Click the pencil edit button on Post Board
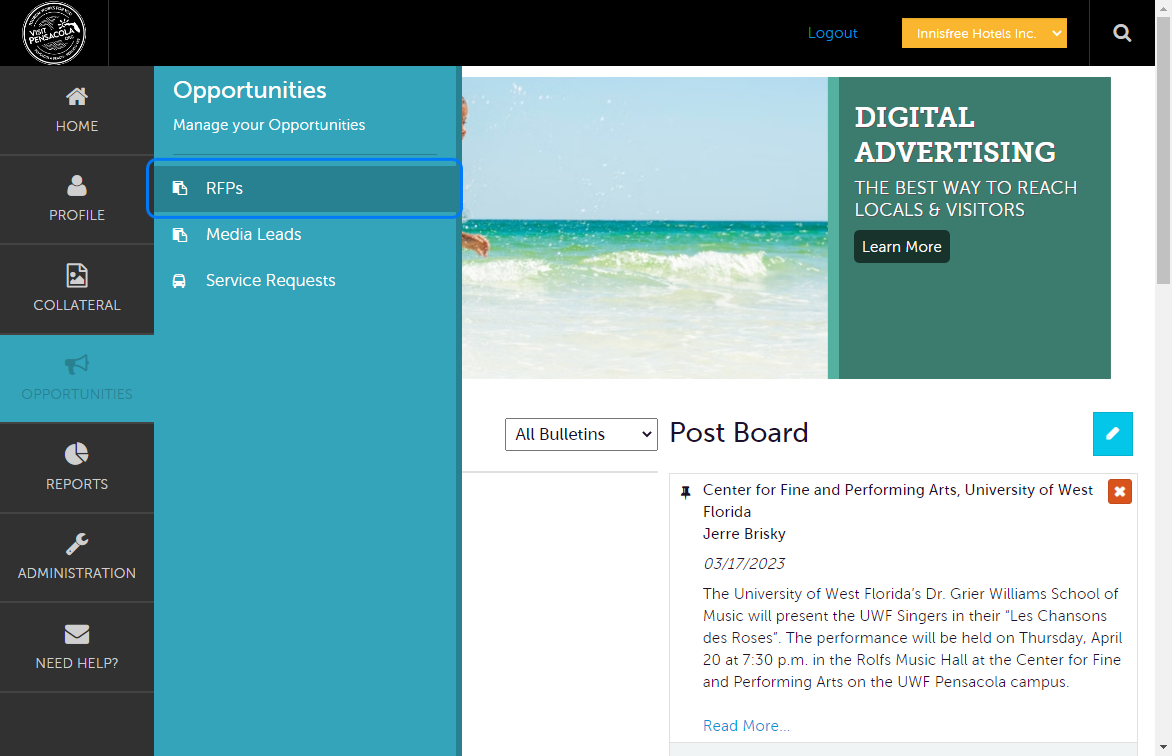Screen dimensions: 1172x756 pos(1112,434)
